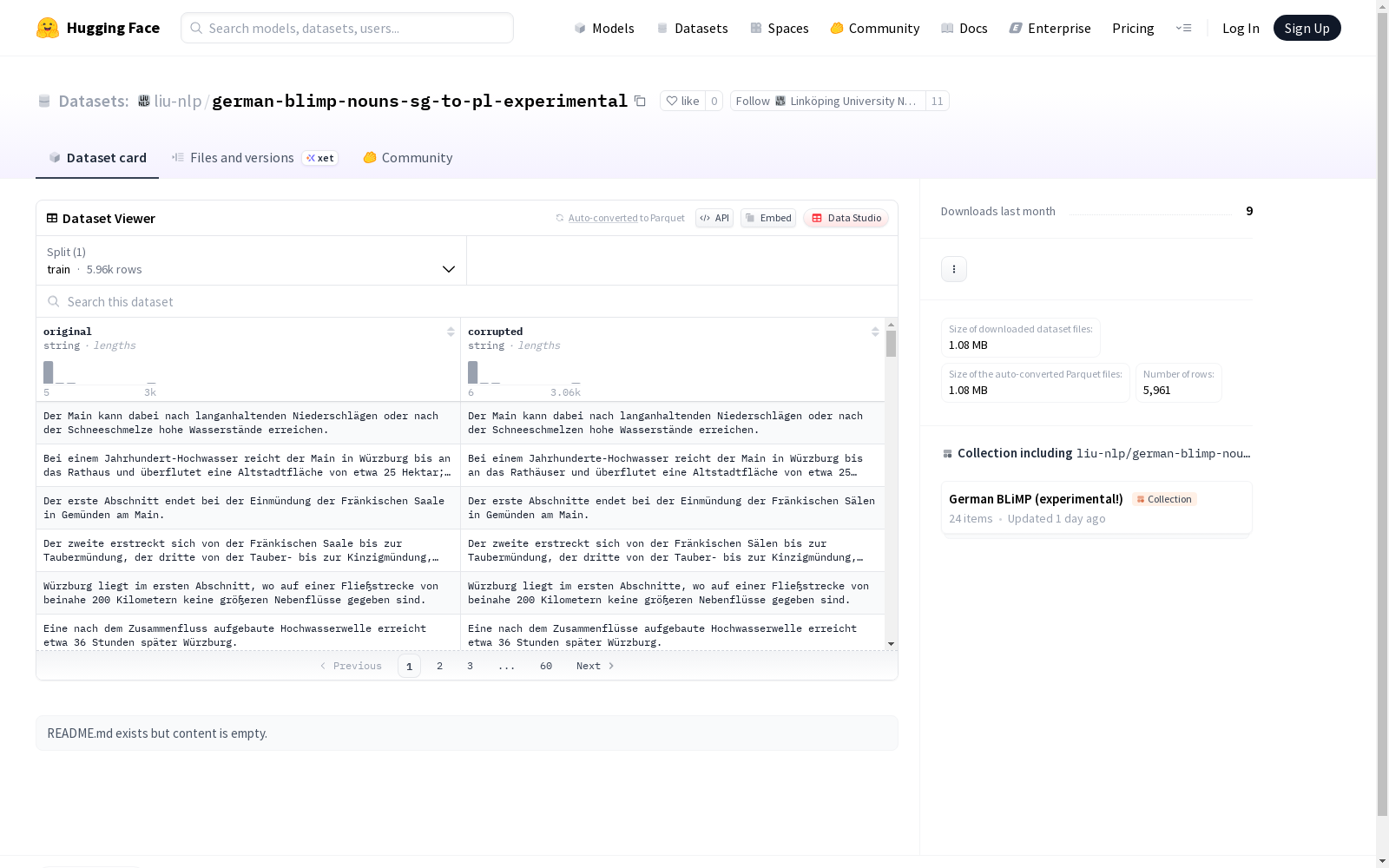Click the scroll down arrow of the dataset table

891,644
